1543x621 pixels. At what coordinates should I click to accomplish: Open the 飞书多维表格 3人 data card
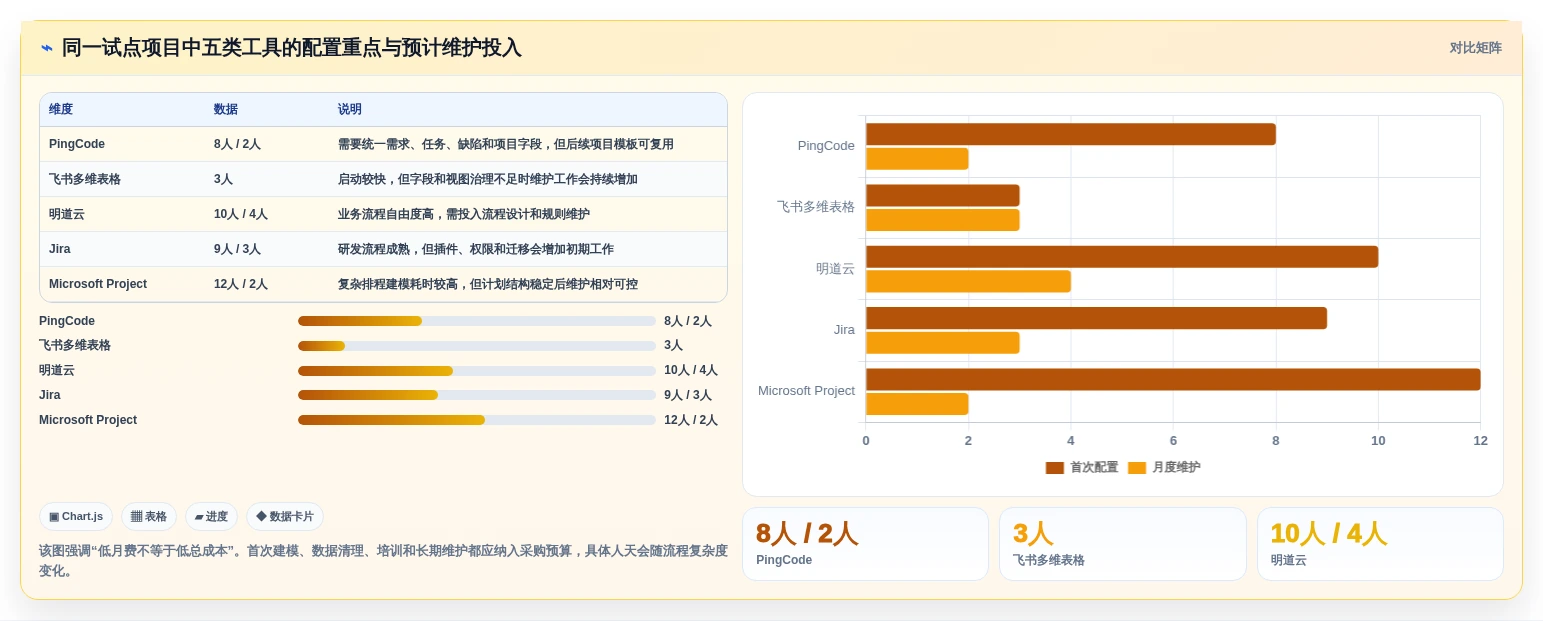click(x=1123, y=544)
